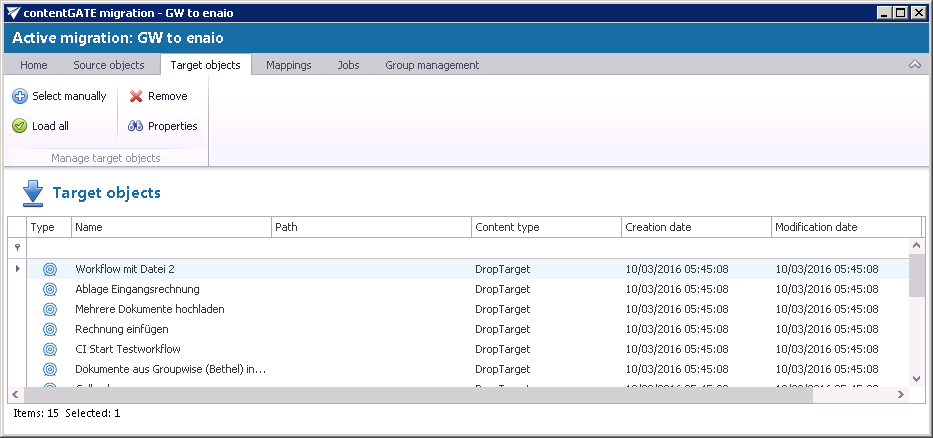Maximize the contentGATE migration window
933x438 pixels.
(901, 12)
